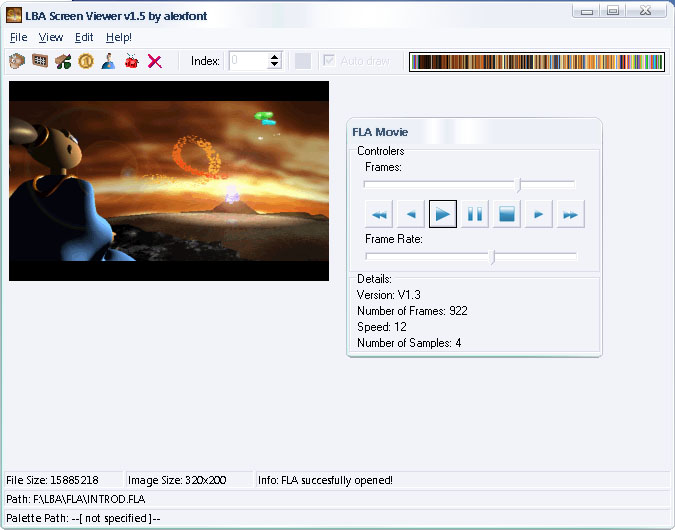Click the Palette Path status line
Image resolution: width=675 pixels, height=530 pixels.
337,518
